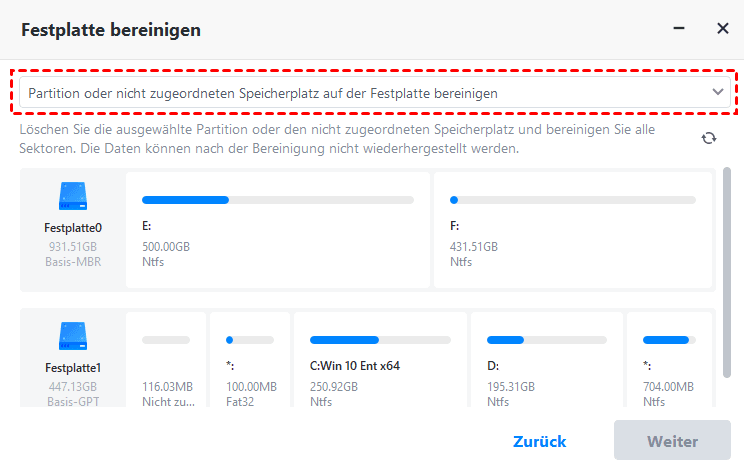The image size is (744, 471).
Task: Expand dropdown using the chevron arrow
Action: tap(717, 92)
